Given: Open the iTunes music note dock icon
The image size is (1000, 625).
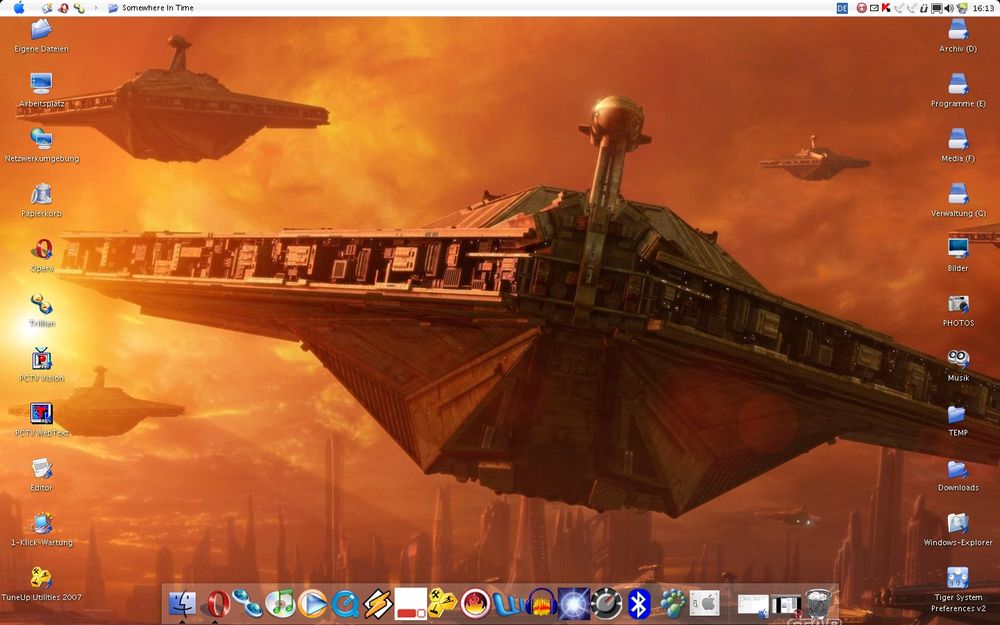Looking at the screenshot, I should (x=280, y=603).
